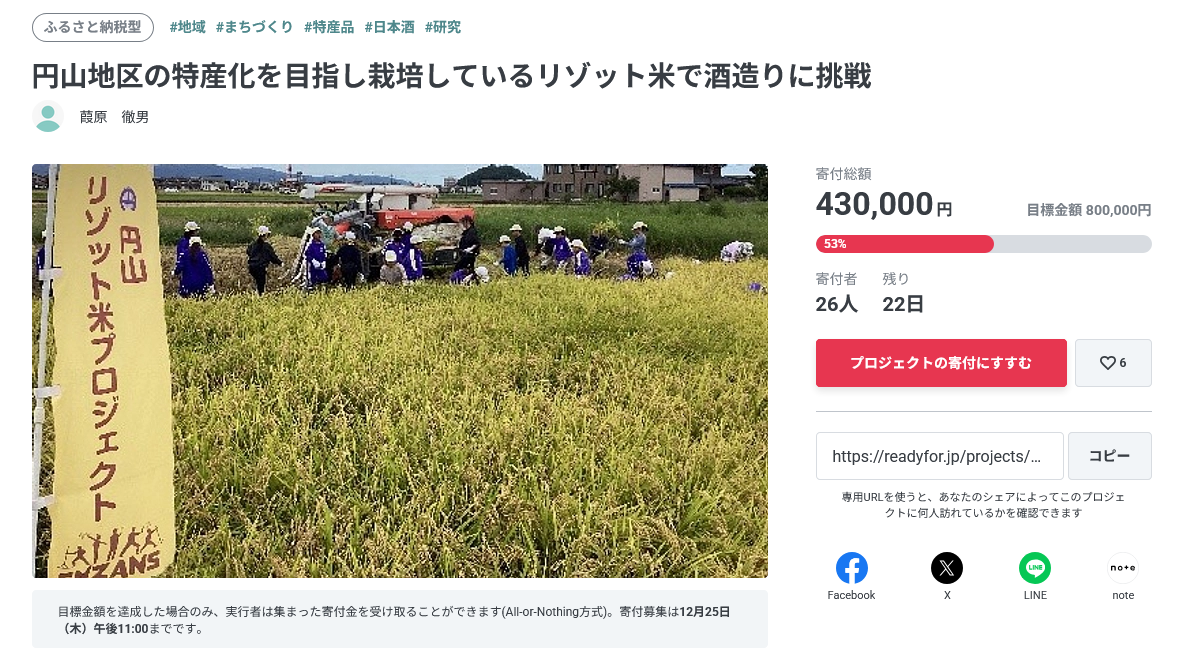The width and height of the screenshot is (1186, 667).
Task: Toggle the heart like button
Action: pyautogui.click(x=1113, y=363)
